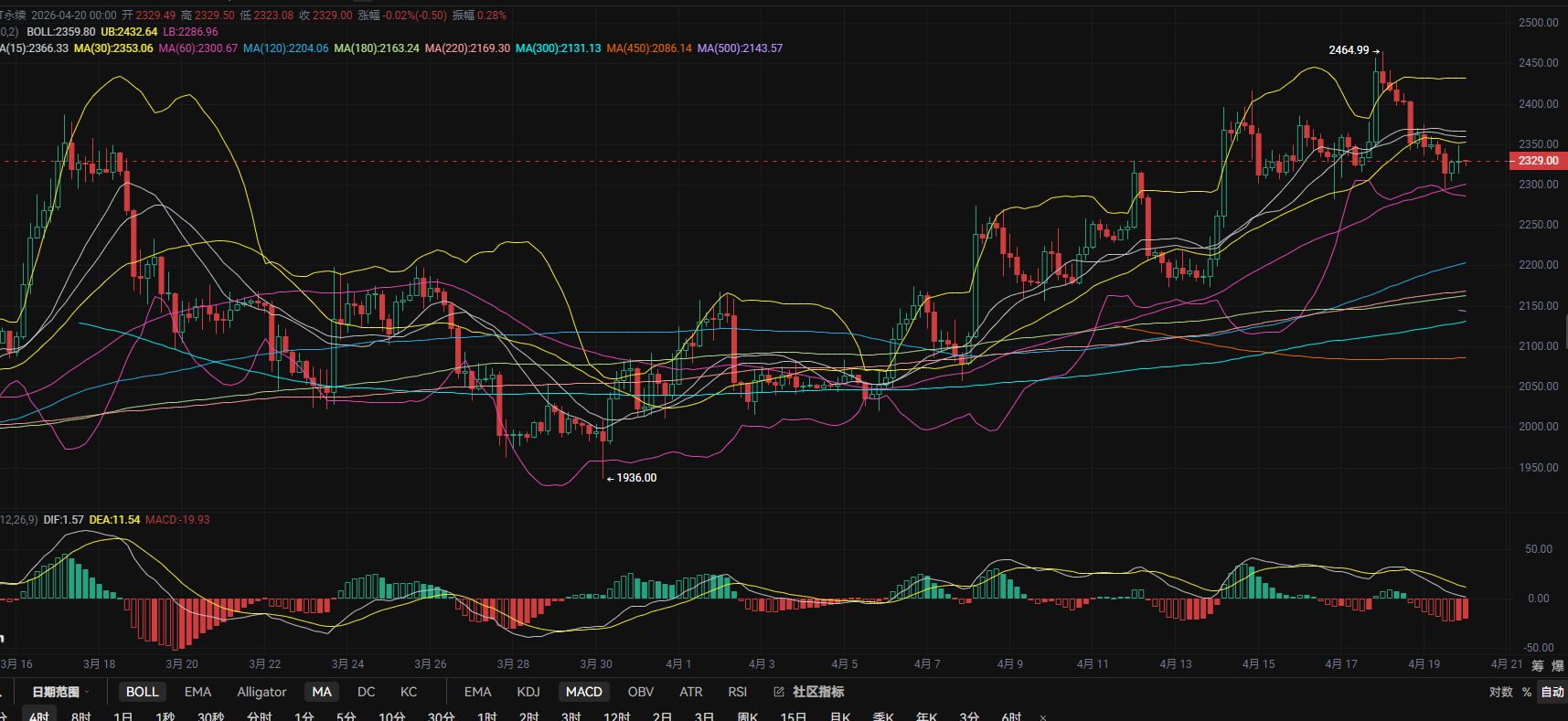Open the community indicators edit icon
1568x721 pixels.
coord(779,692)
